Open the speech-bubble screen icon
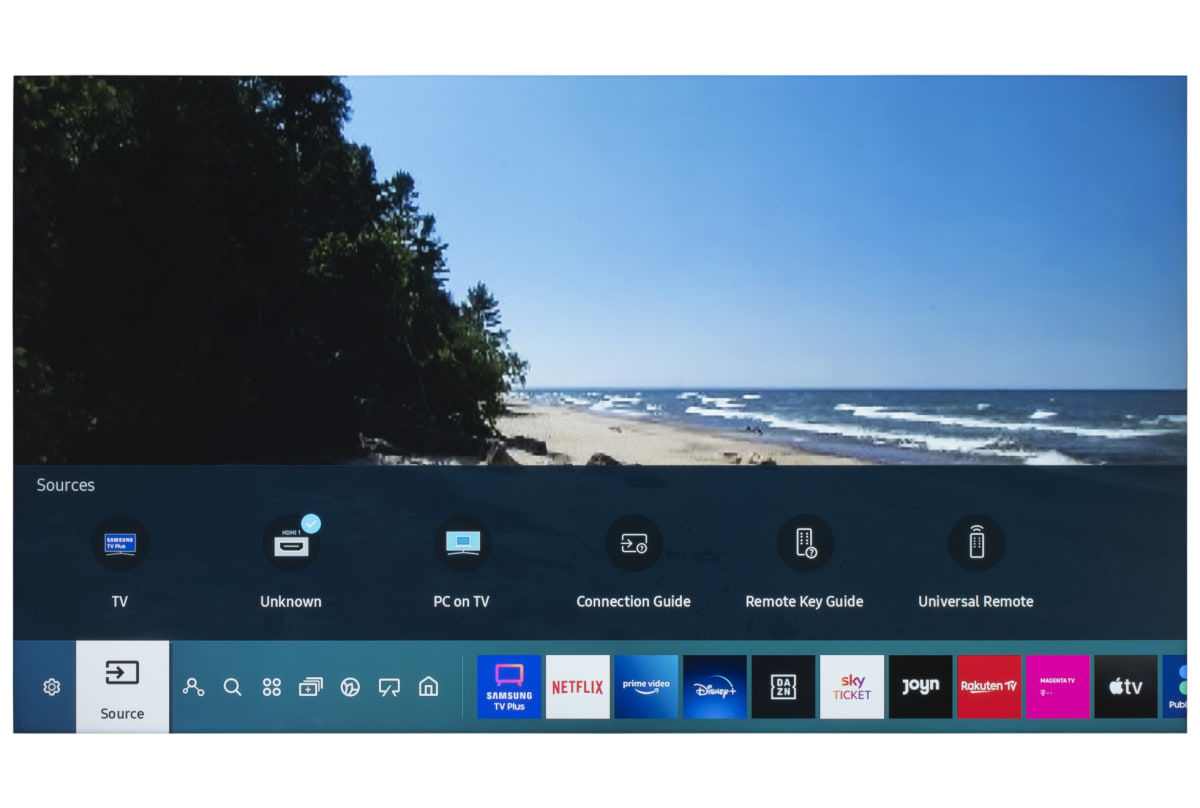 tap(389, 687)
